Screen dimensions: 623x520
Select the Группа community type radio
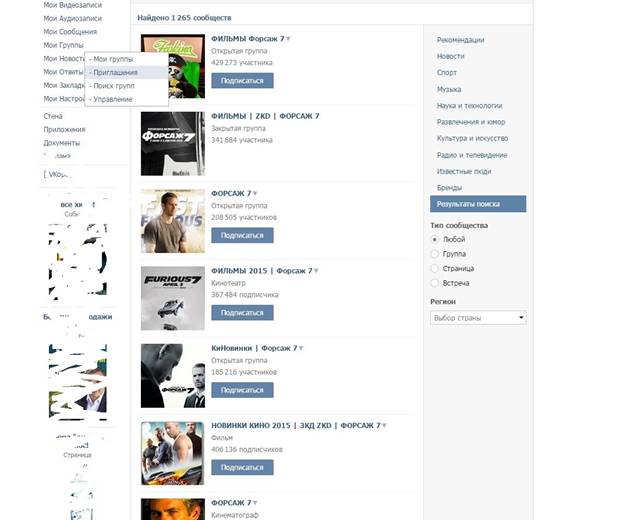tap(435, 254)
